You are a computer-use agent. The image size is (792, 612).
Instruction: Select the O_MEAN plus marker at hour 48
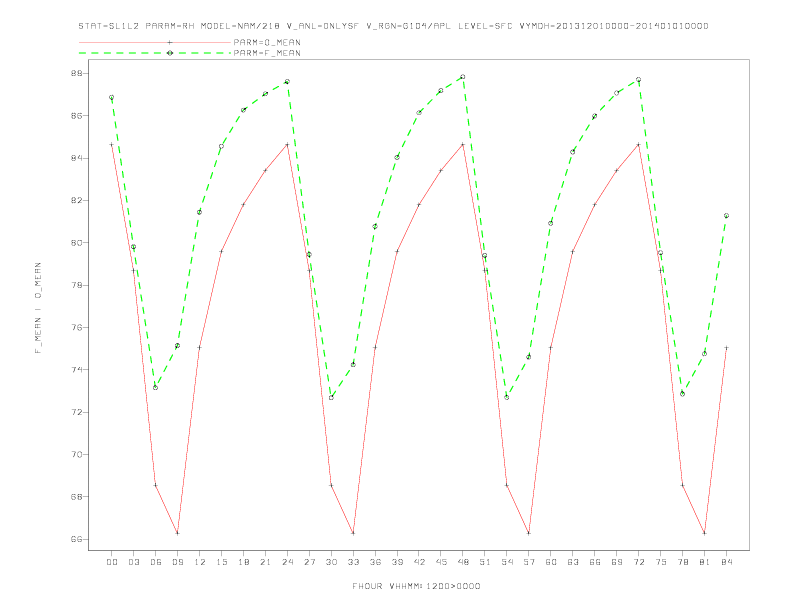463,144
